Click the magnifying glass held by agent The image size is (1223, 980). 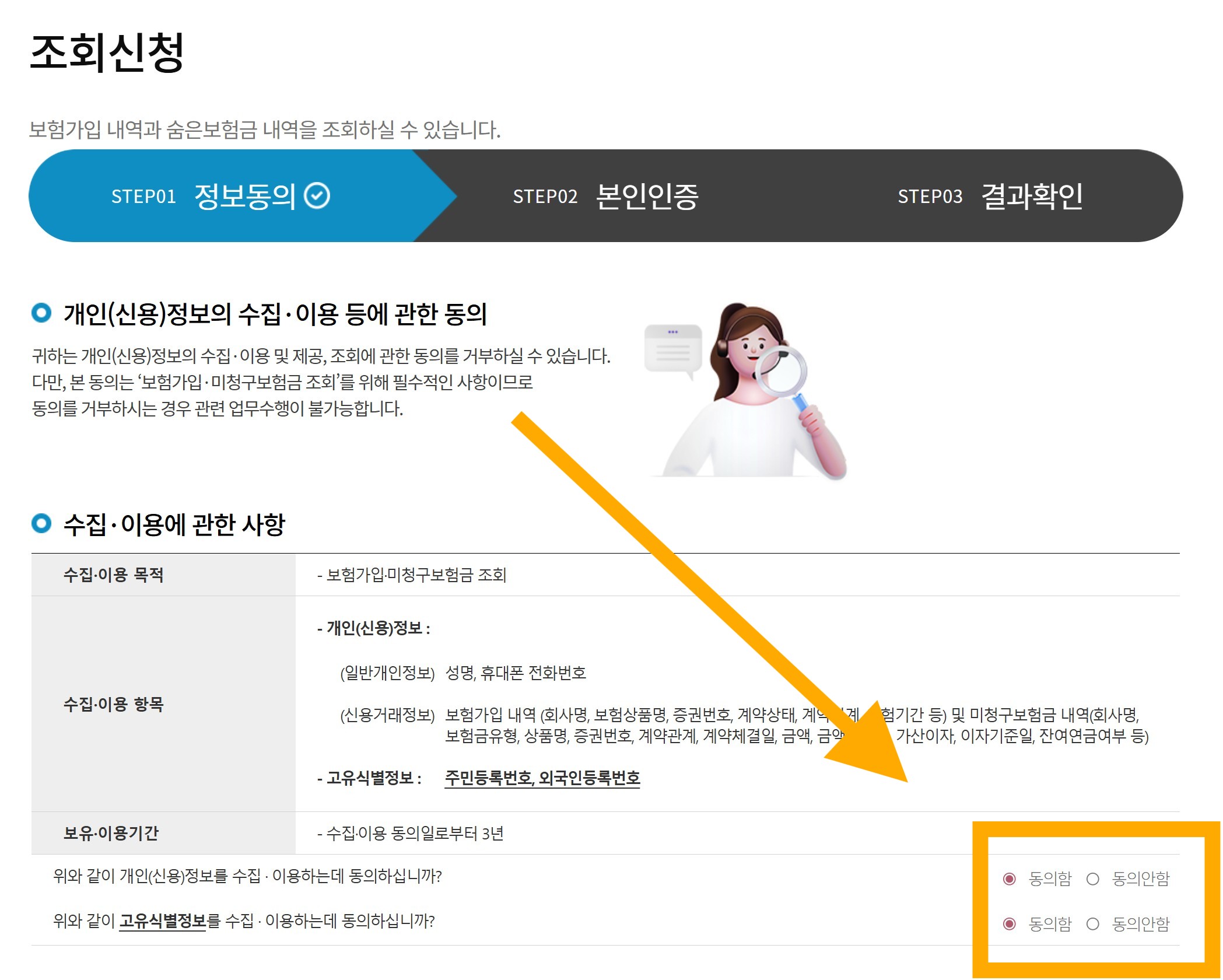coord(782,371)
